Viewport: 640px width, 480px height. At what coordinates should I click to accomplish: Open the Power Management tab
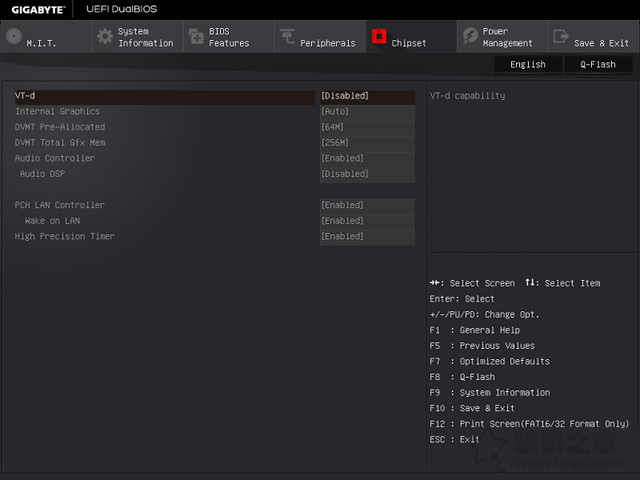point(507,37)
